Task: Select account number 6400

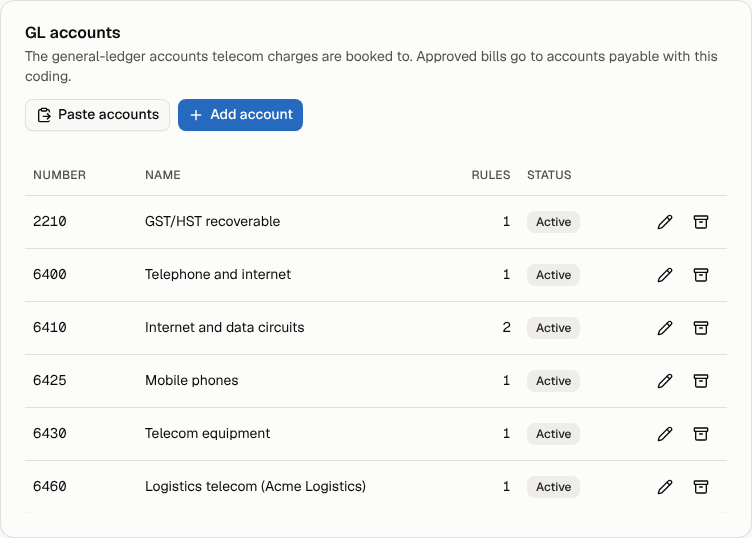Action: (50, 274)
